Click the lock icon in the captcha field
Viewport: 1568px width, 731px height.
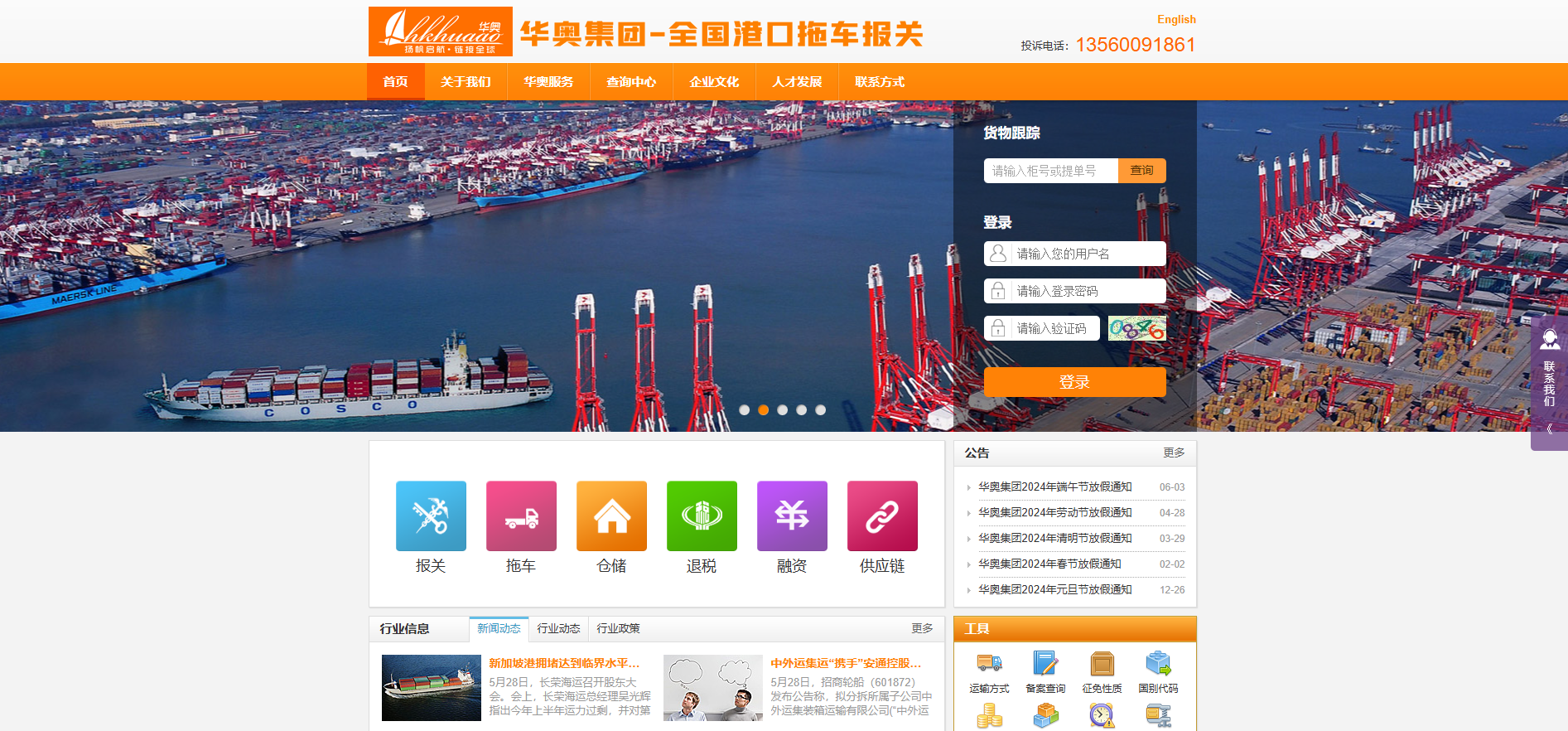(x=998, y=328)
